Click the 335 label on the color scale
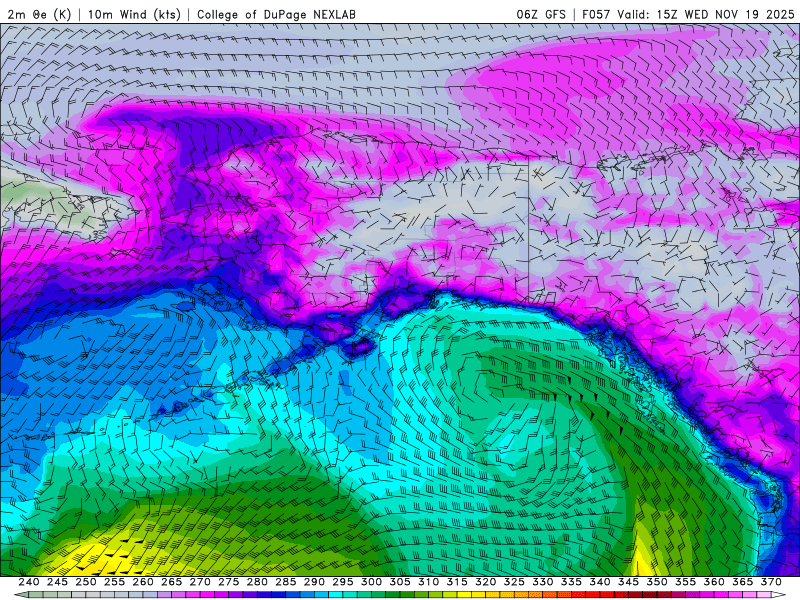Screen dimensions: 800x600 [571, 582]
